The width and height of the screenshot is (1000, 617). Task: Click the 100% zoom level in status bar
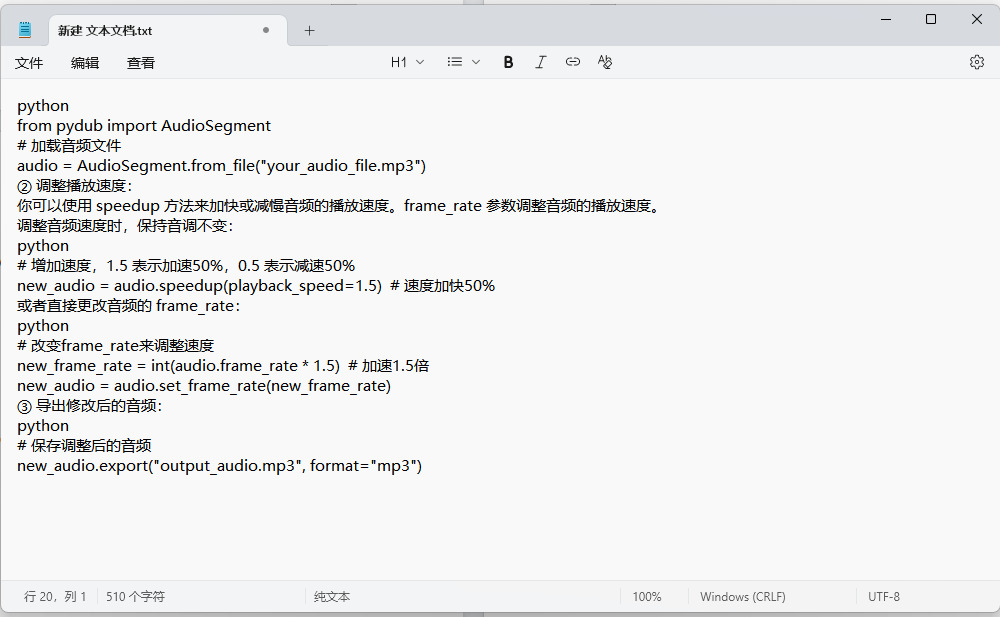click(x=647, y=597)
